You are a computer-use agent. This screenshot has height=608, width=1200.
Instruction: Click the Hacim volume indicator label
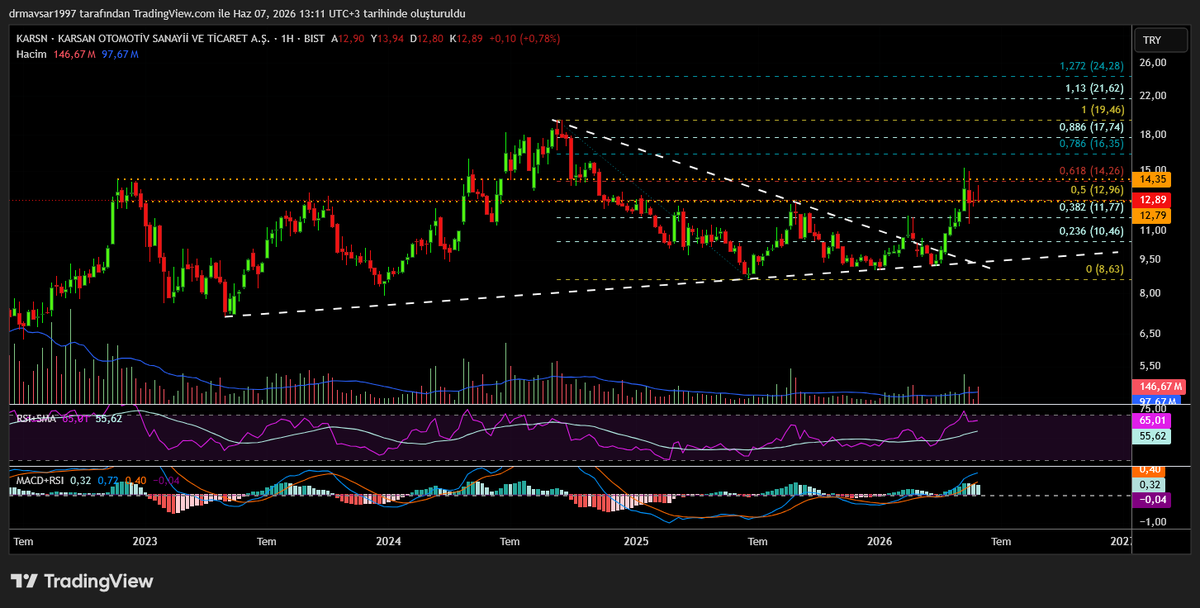tap(33, 53)
